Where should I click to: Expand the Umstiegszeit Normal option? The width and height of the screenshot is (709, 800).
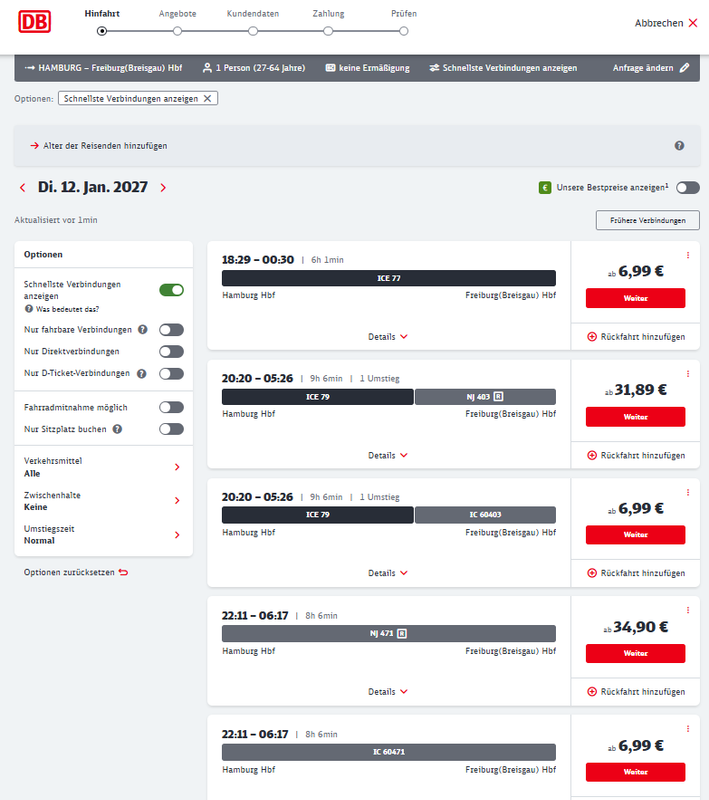click(104, 535)
